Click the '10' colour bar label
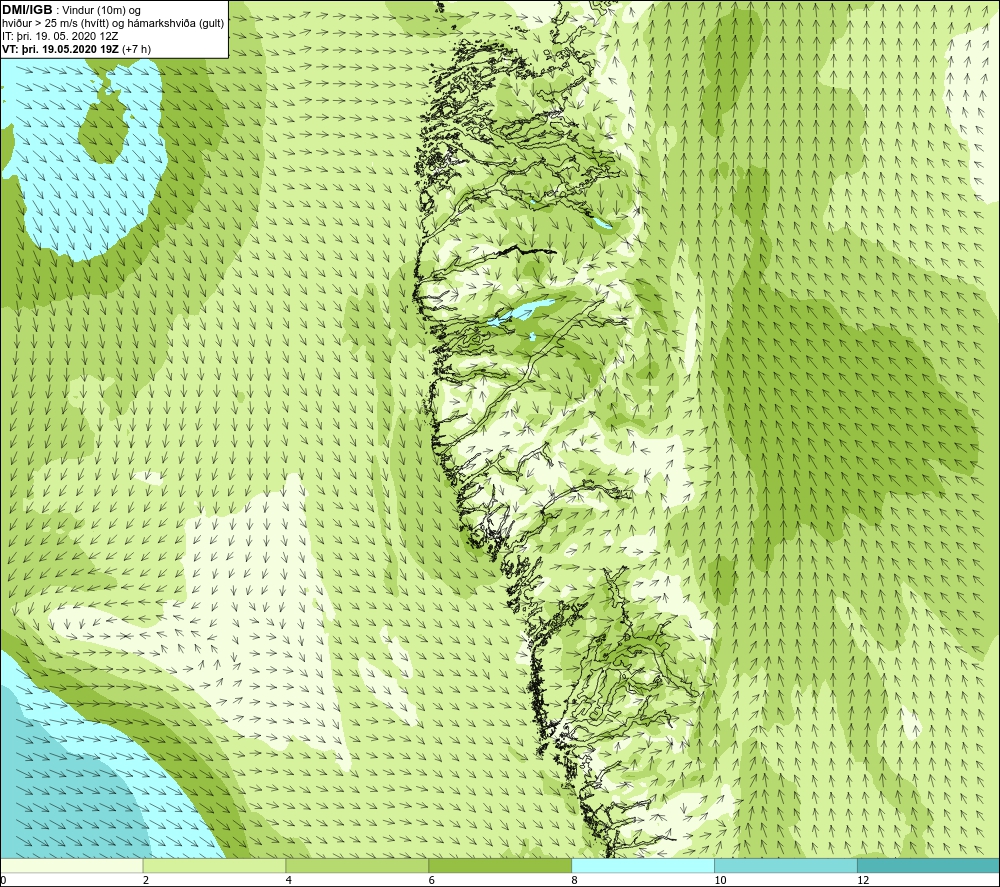Image resolution: width=1000 pixels, height=887 pixels. (720, 880)
